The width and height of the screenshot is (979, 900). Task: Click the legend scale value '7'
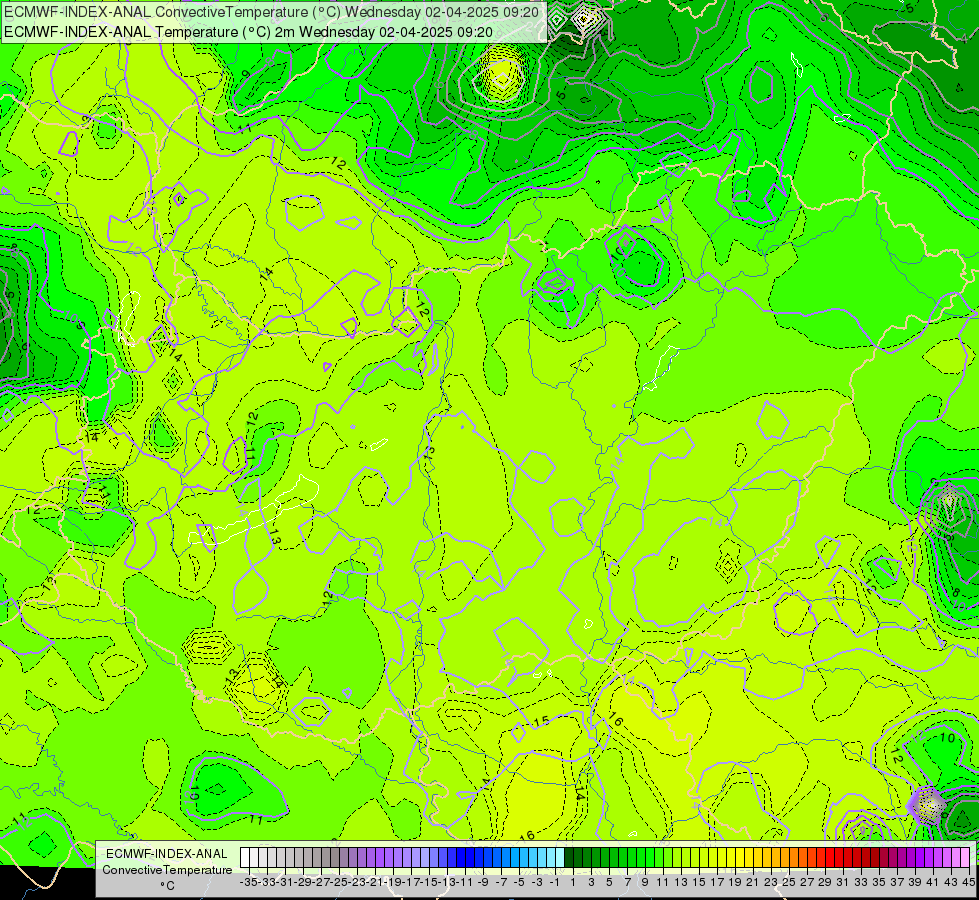coord(627,882)
